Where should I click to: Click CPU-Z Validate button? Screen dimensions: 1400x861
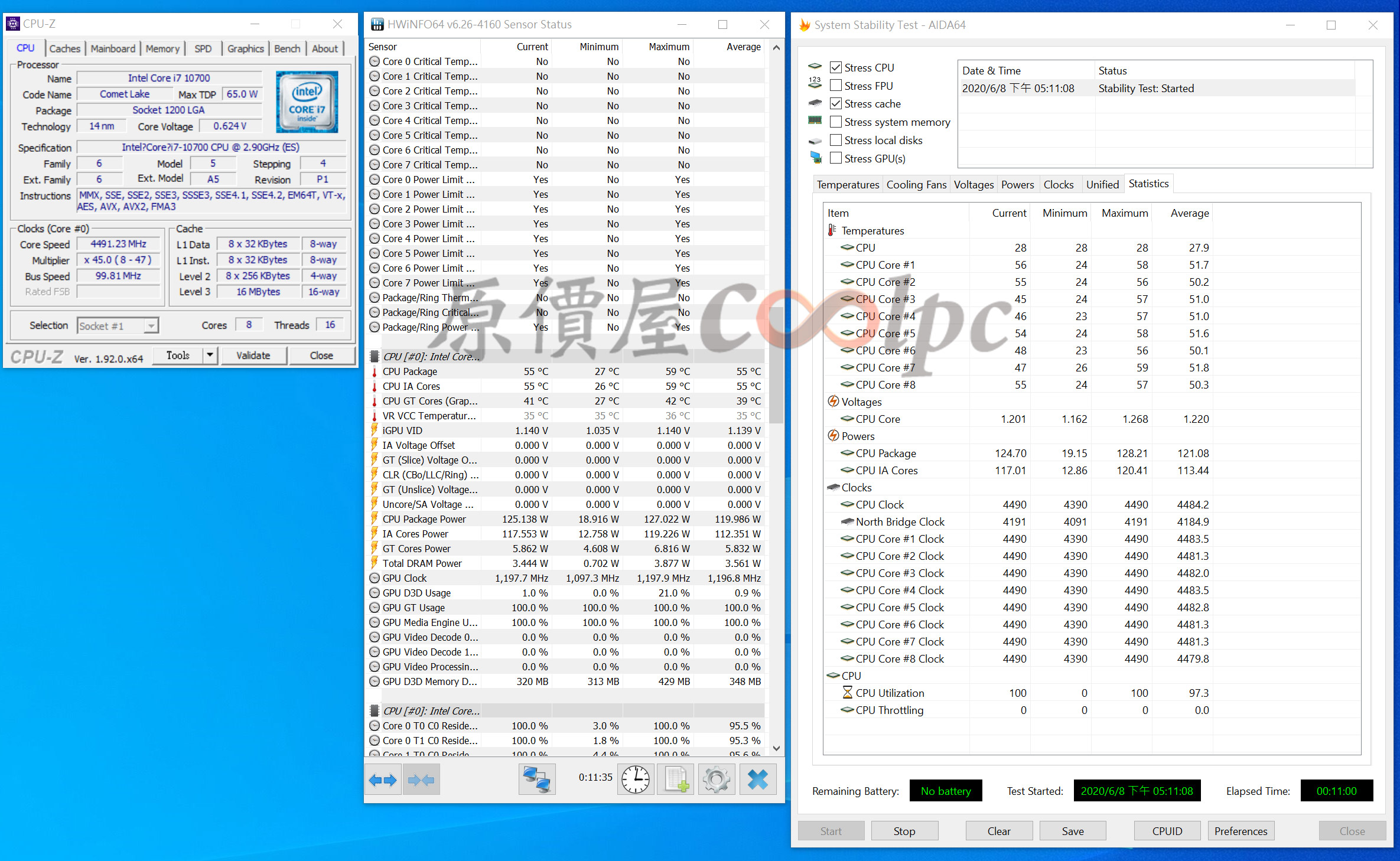(x=253, y=355)
